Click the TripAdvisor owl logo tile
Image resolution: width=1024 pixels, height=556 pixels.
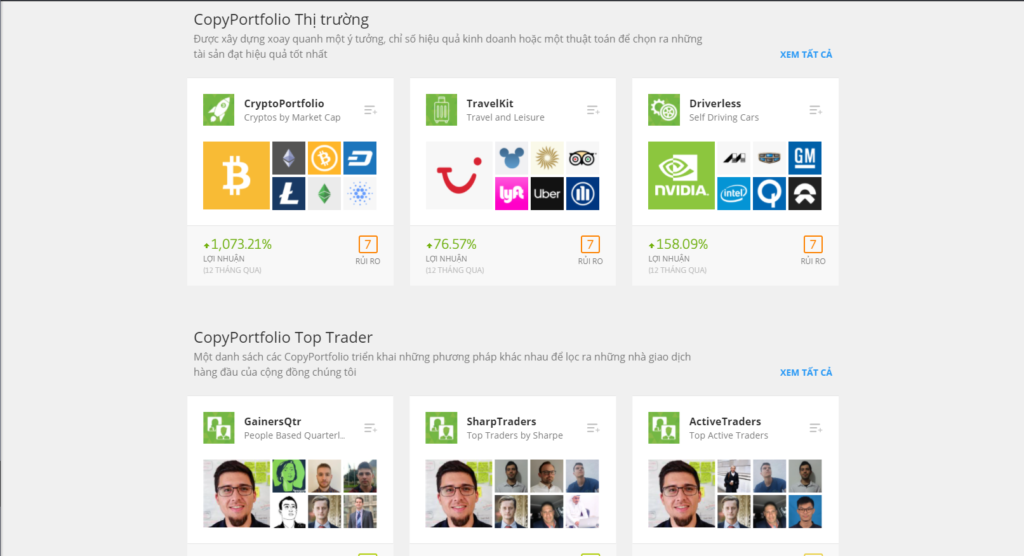583,158
